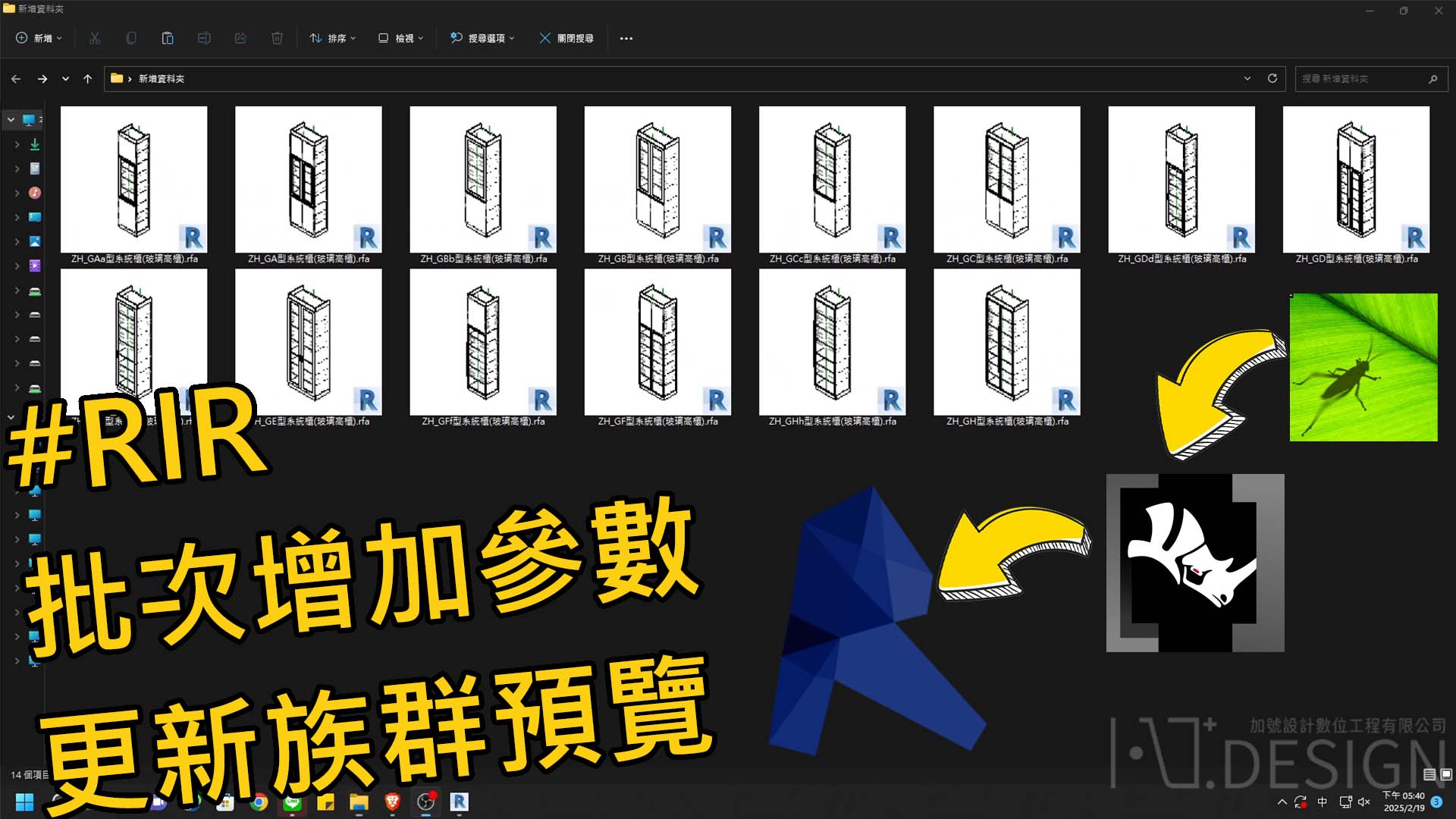Click the Rename icon in toolbar
This screenshot has height=819, width=1456.
click(204, 38)
